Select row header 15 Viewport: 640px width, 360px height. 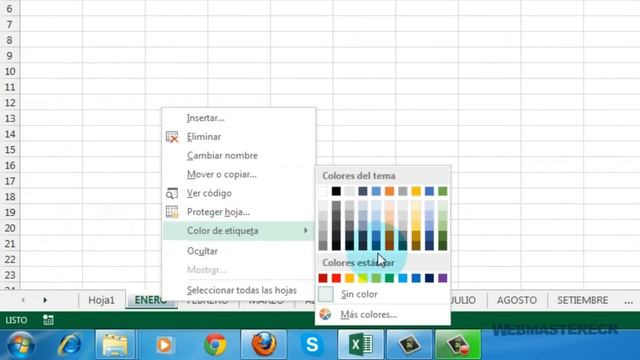[10, 150]
